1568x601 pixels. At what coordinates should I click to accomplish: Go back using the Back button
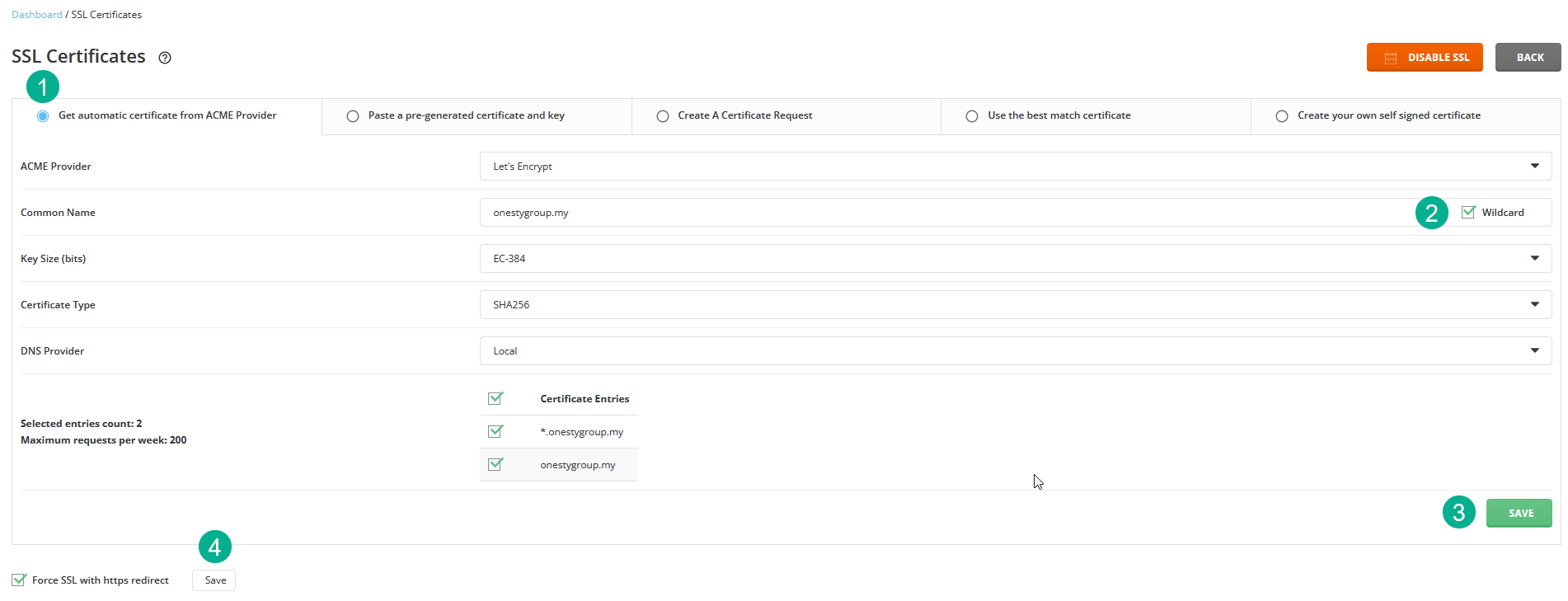click(x=1528, y=58)
